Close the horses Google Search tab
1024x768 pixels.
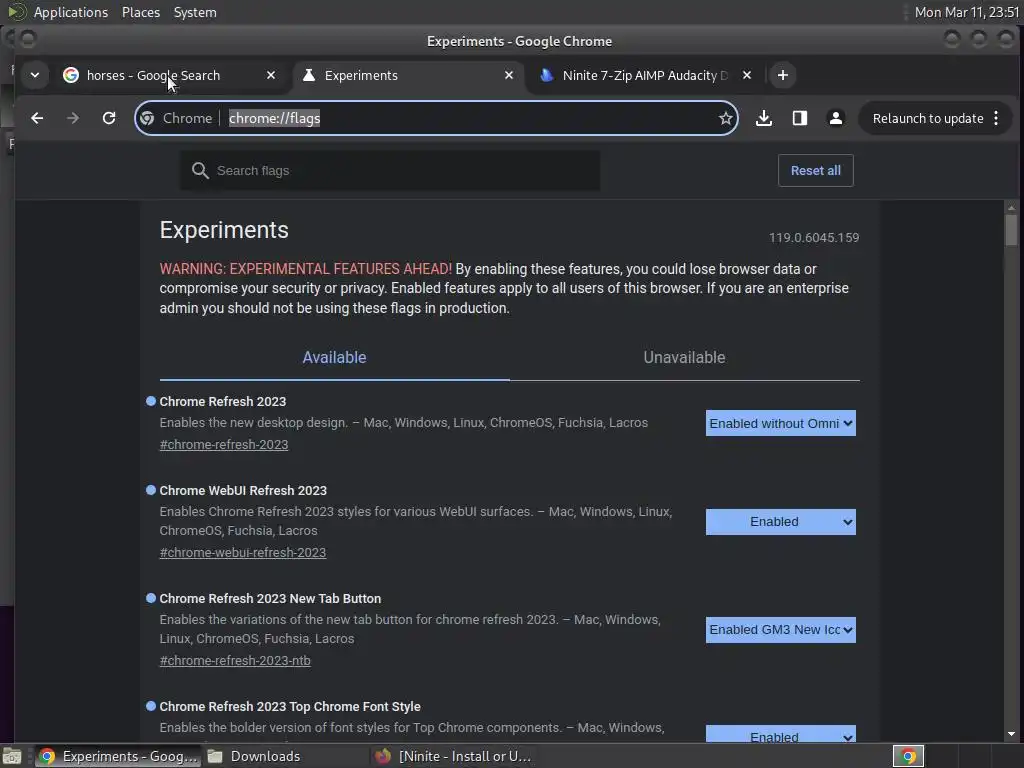[x=270, y=75]
